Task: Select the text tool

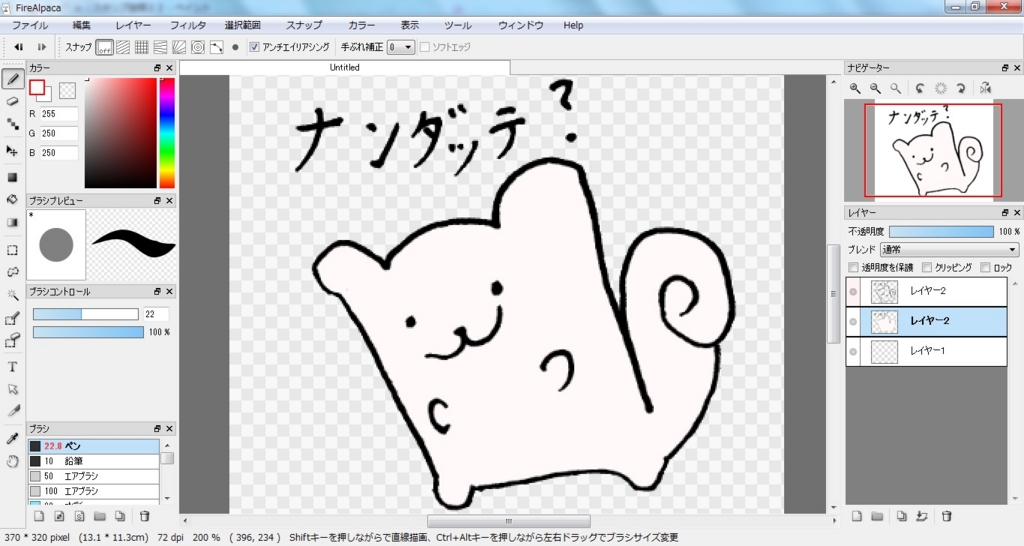Action: (x=12, y=367)
